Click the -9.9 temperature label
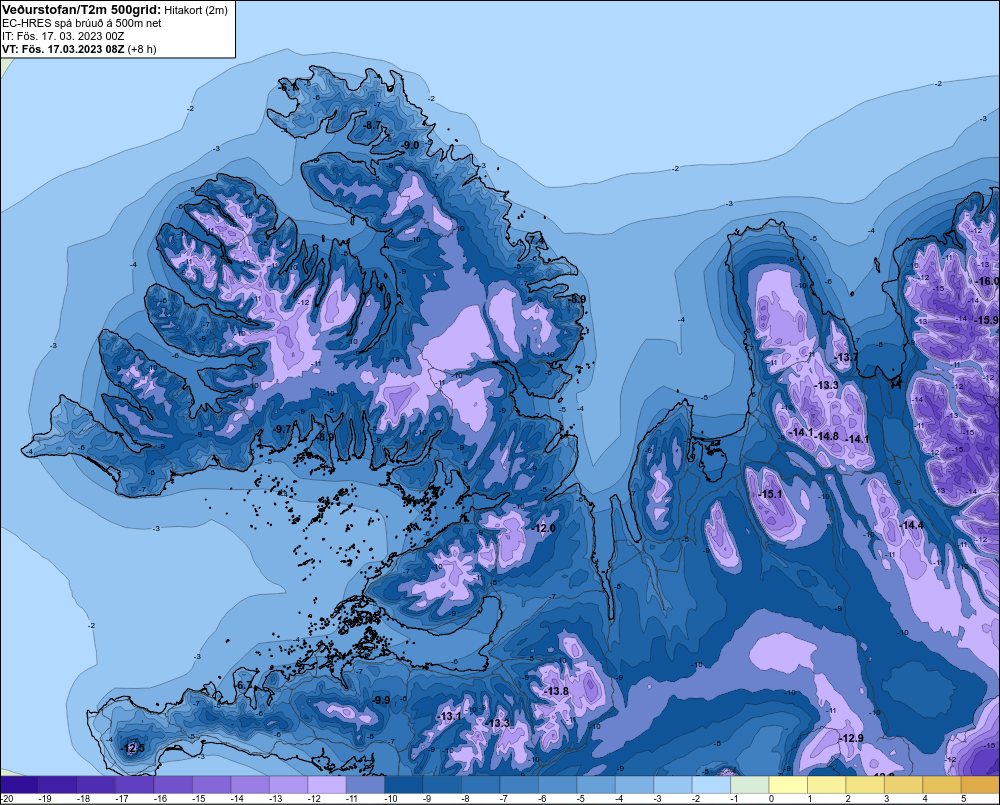This screenshot has height=805, width=1000. (381, 700)
